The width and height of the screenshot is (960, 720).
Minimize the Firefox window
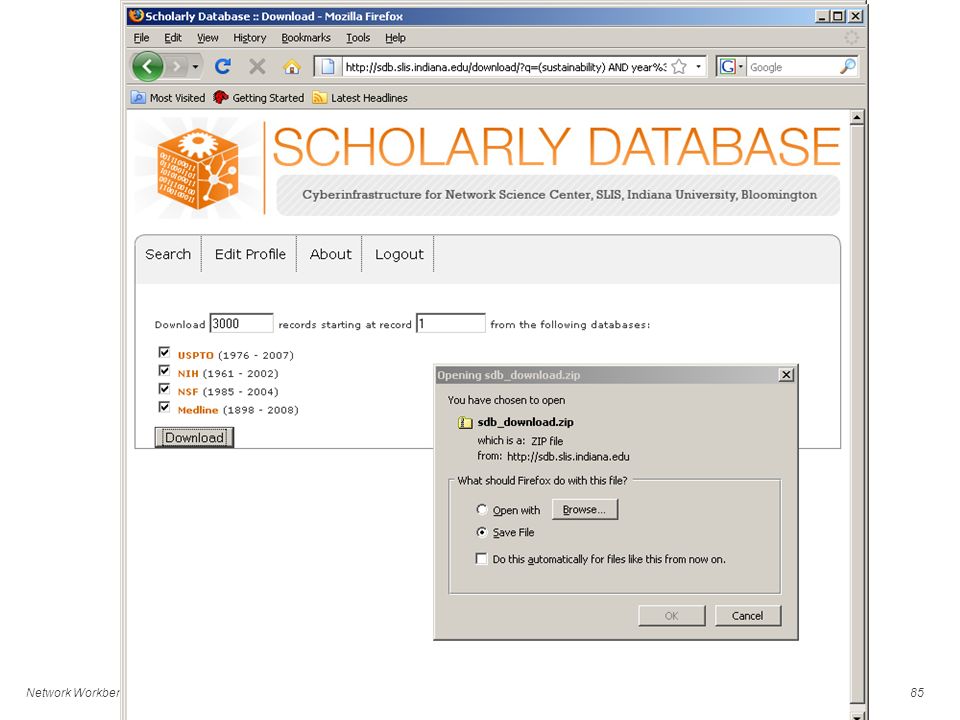point(822,16)
